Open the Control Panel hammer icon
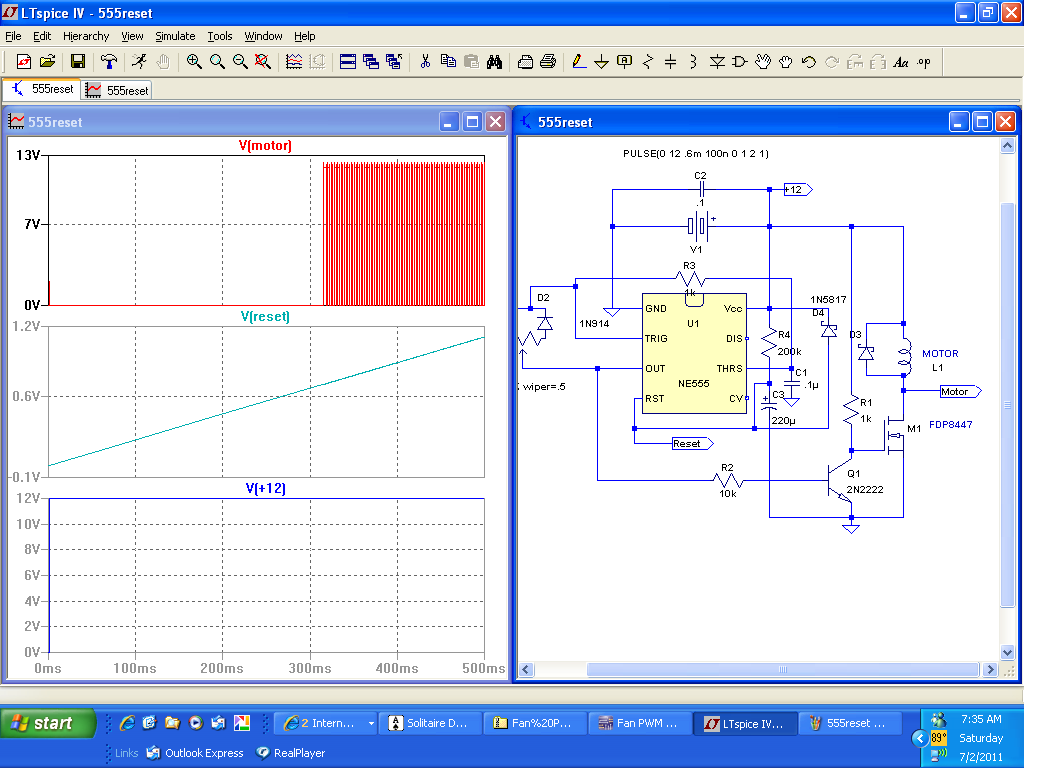 pyautogui.click(x=109, y=62)
